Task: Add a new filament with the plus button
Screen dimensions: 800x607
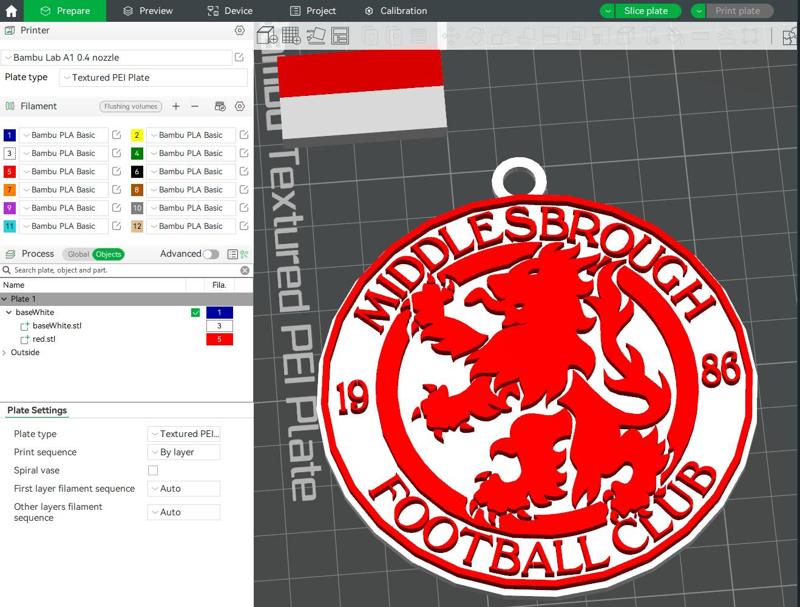Action: click(176, 106)
